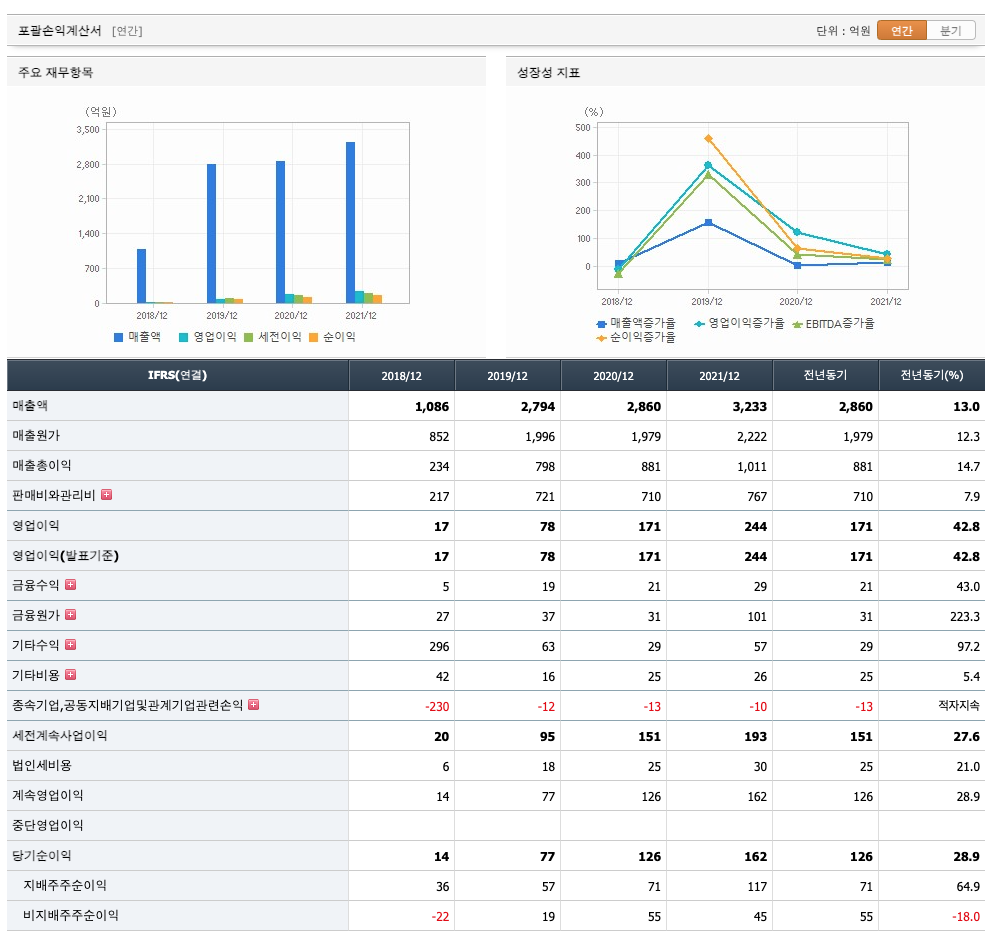Select the IFRS(연결) column header
This screenshot has height=941, width=990.
(x=177, y=375)
